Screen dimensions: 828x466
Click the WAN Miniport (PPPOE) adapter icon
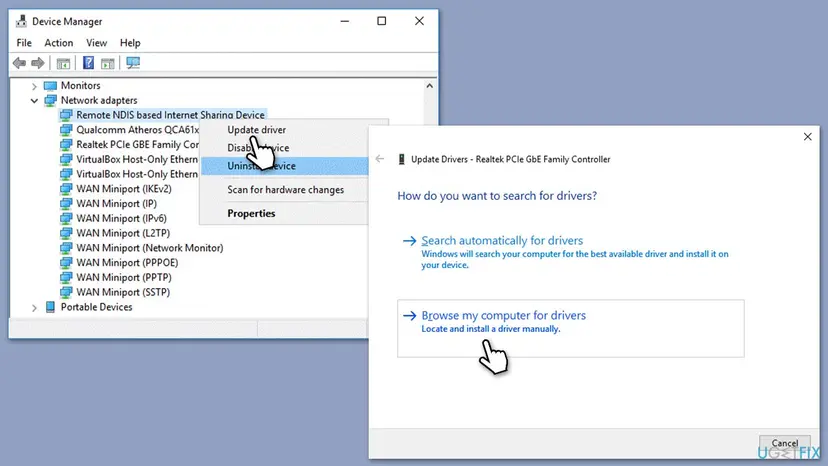click(x=66, y=263)
